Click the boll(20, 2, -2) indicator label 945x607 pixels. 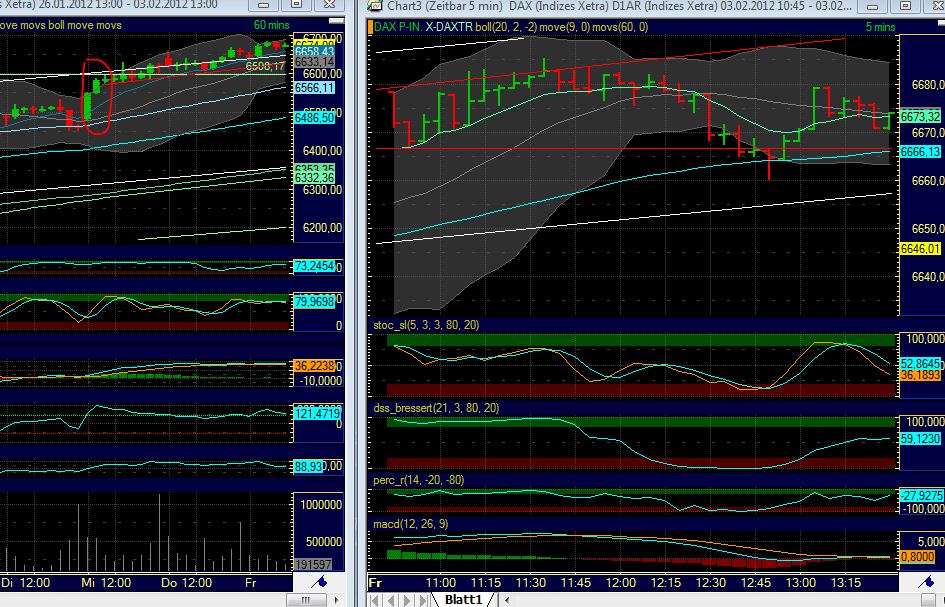click(506, 27)
